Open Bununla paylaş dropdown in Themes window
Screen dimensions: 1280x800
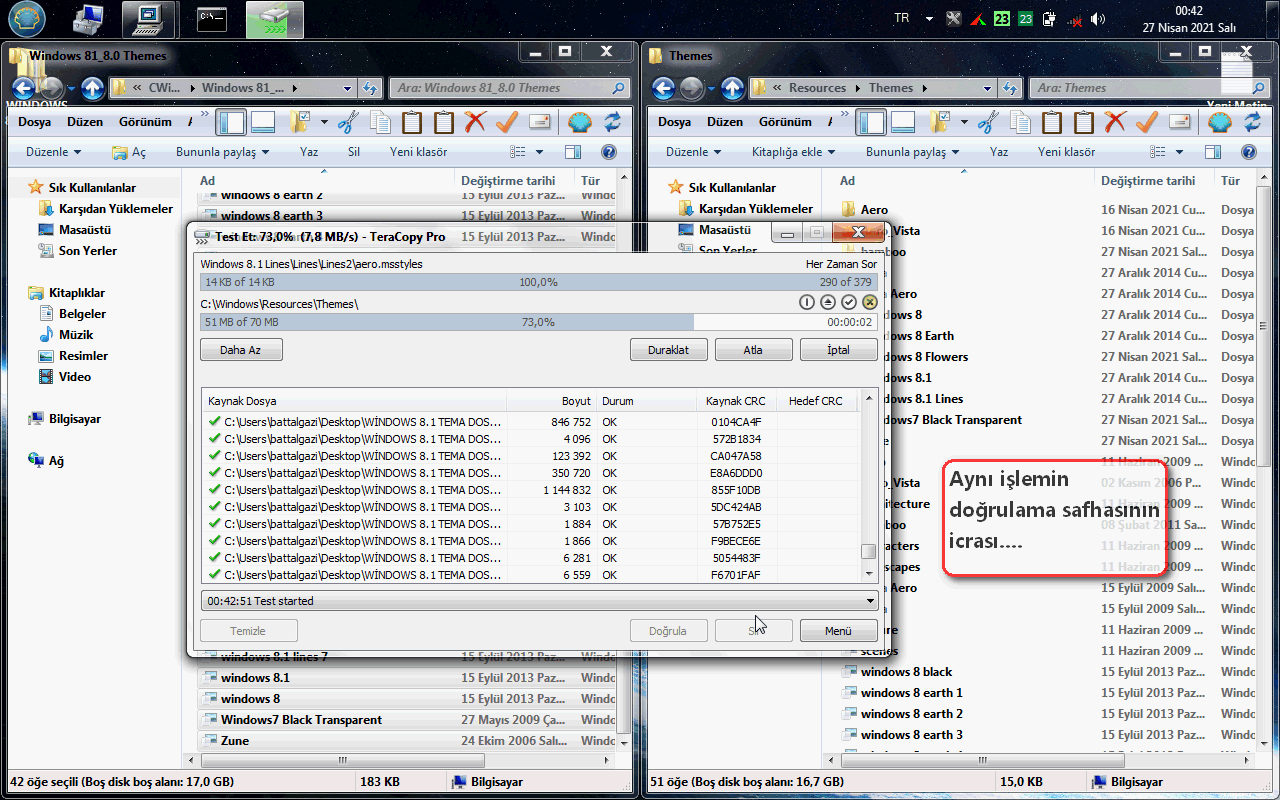pyautogui.click(x=912, y=152)
